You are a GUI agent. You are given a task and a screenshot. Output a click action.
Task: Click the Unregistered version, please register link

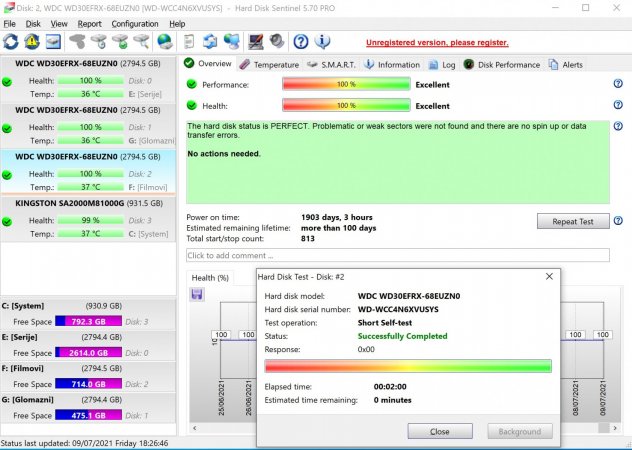pos(437,42)
